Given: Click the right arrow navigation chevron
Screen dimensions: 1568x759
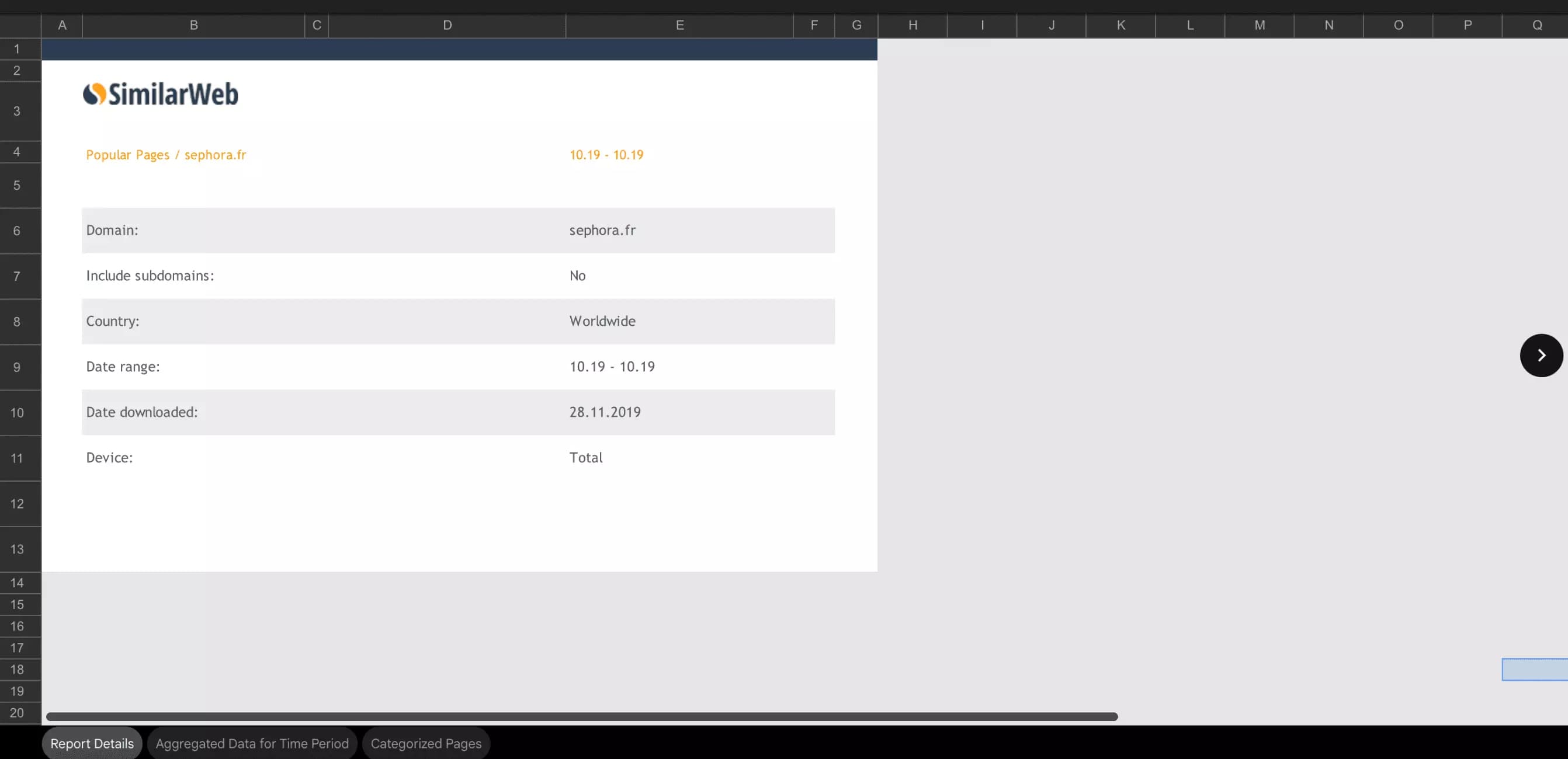Looking at the screenshot, I should point(1541,355).
